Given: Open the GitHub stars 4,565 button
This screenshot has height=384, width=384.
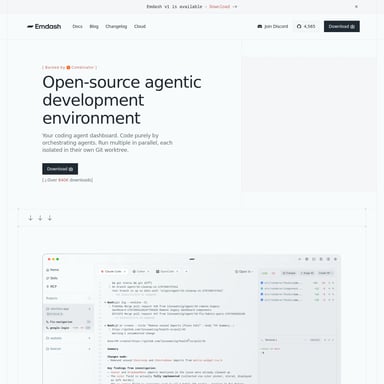Looking at the screenshot, I should pos(306,26).
